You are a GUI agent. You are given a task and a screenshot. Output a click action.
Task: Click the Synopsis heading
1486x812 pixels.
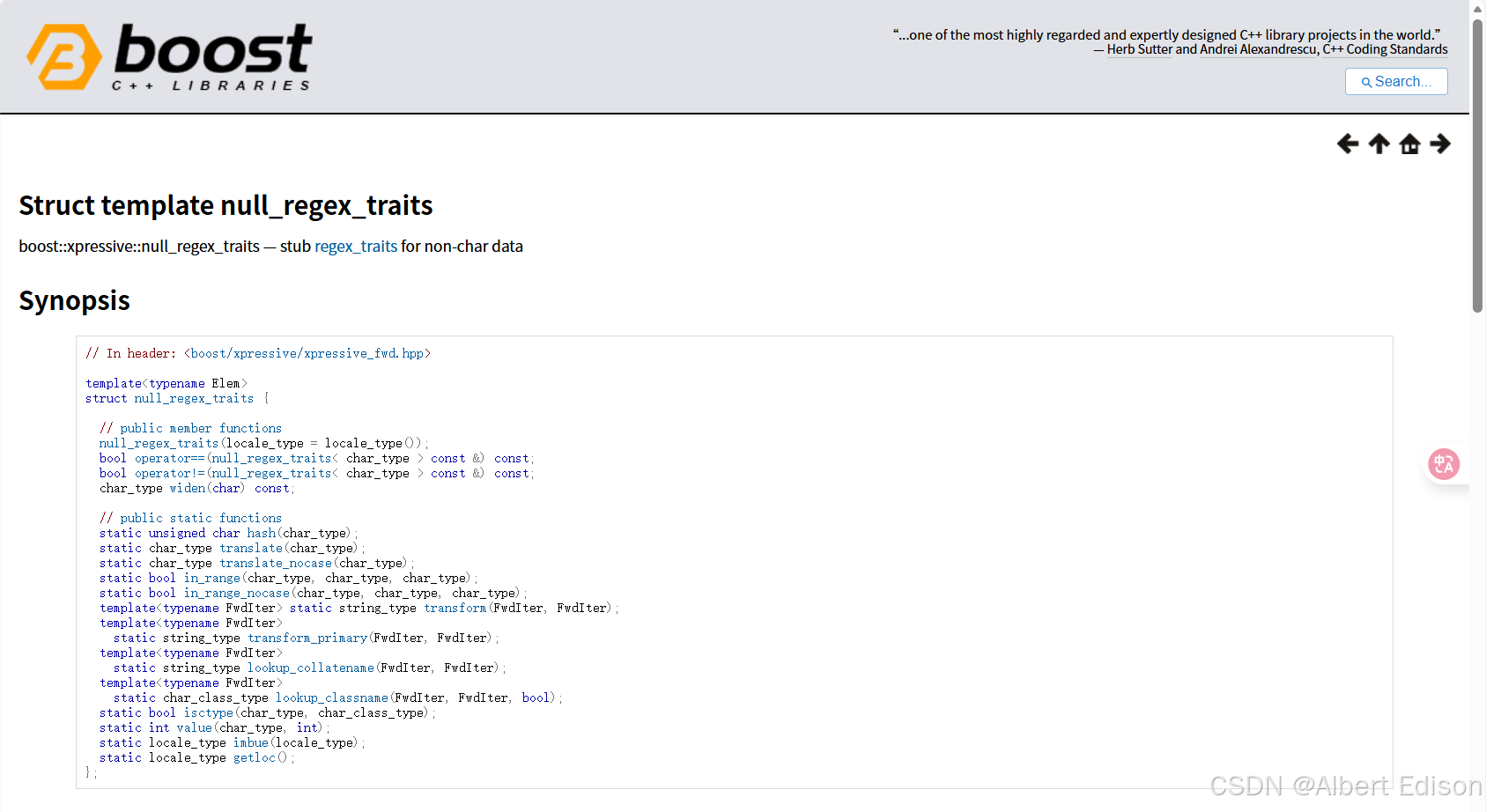(74, 300)
